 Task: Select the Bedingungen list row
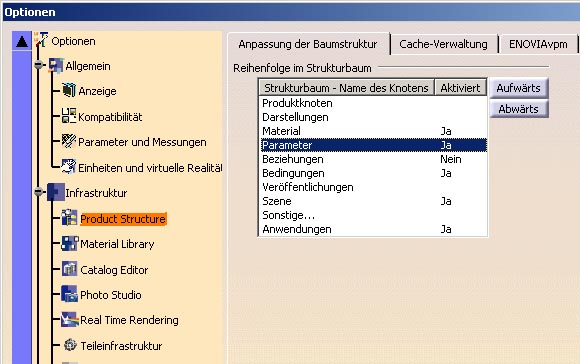pyautogui.click(x=373, y=173)
